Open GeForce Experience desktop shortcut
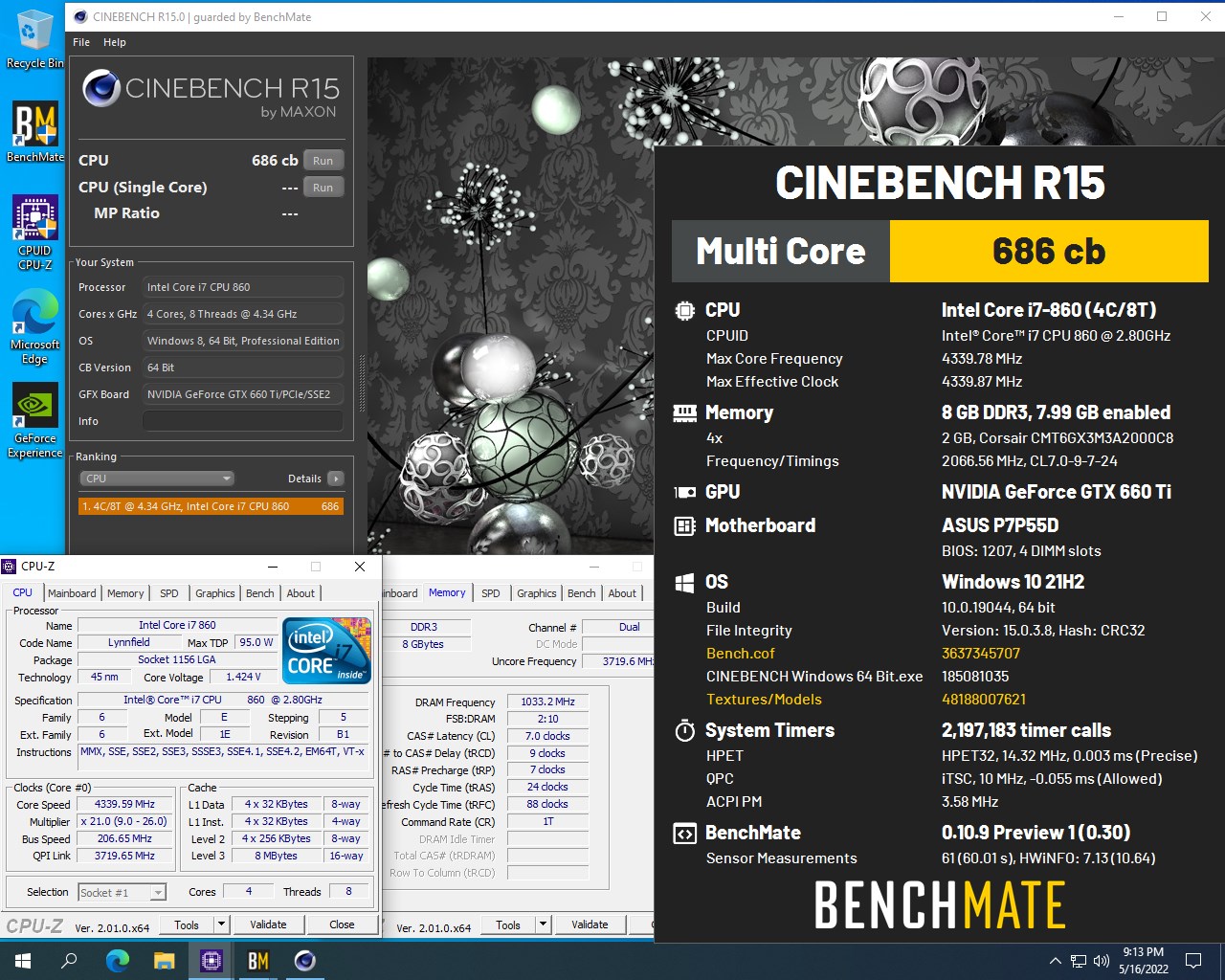 pos(34,421)
